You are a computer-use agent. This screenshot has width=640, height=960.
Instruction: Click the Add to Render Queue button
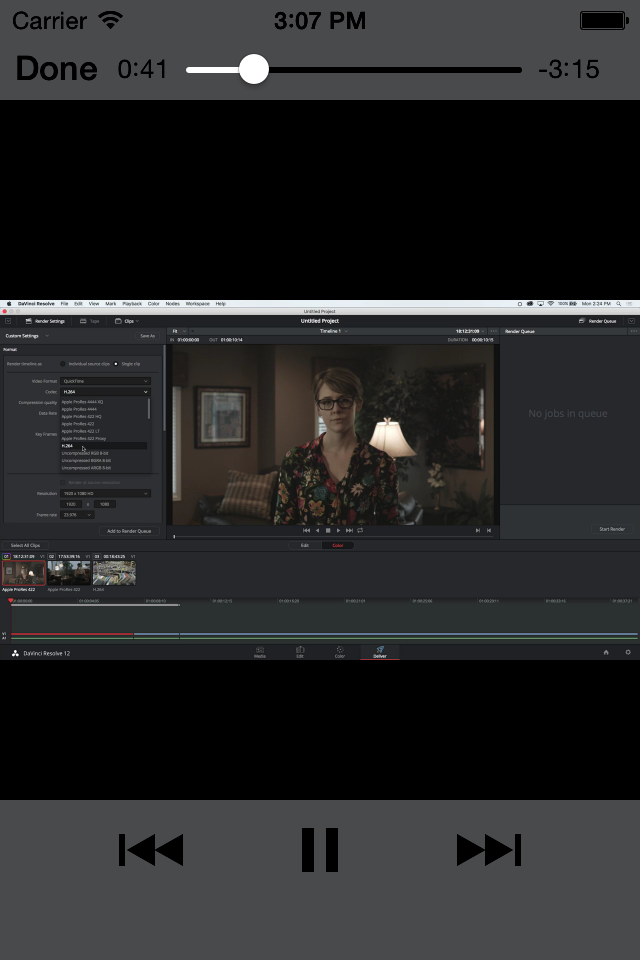tap(129, 531)
